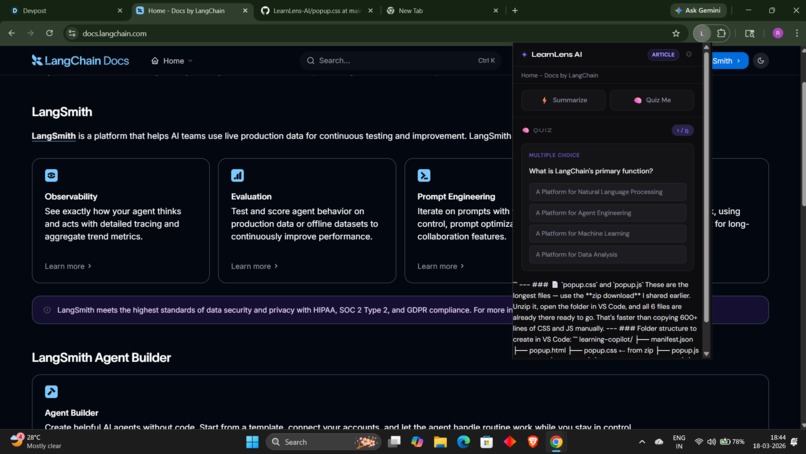
Task: Select answer A Platform for Natural Language Processing
Action: (608, 192)
